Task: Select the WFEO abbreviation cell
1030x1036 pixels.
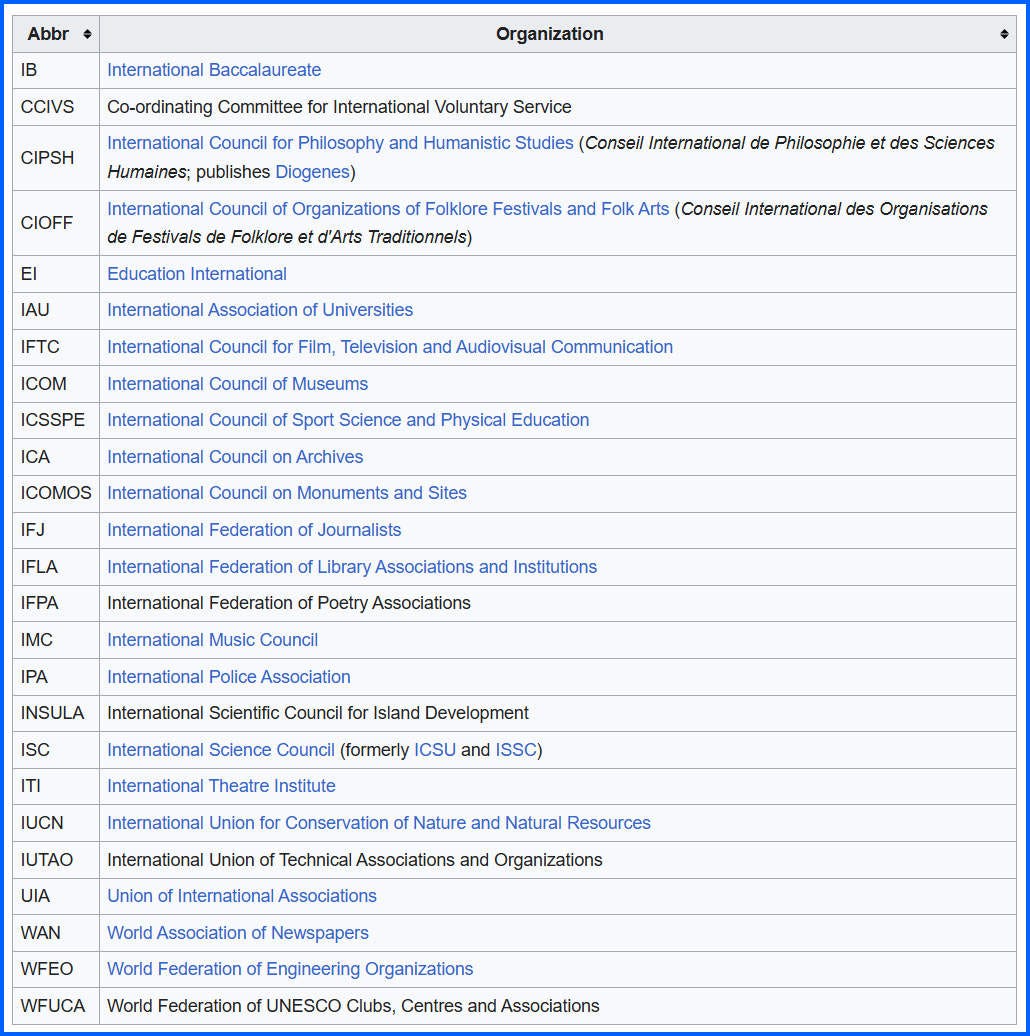Action: (55, 969)
